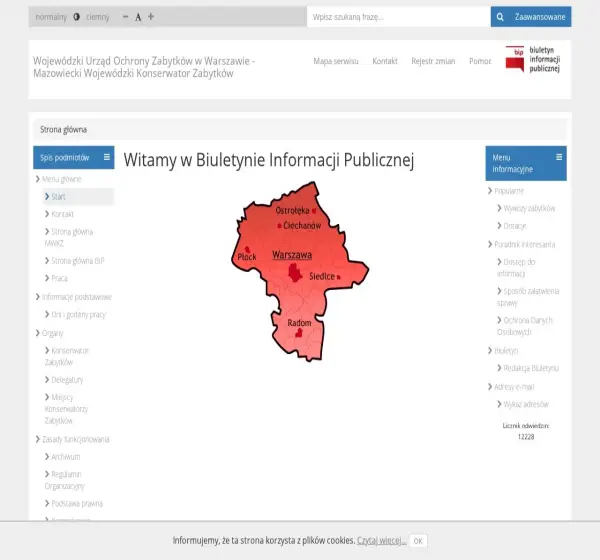Toggle the Spis podmiotów hamburger icon
Screen dimensions: 600x560
pyautogui.click(x=107, y=157)
